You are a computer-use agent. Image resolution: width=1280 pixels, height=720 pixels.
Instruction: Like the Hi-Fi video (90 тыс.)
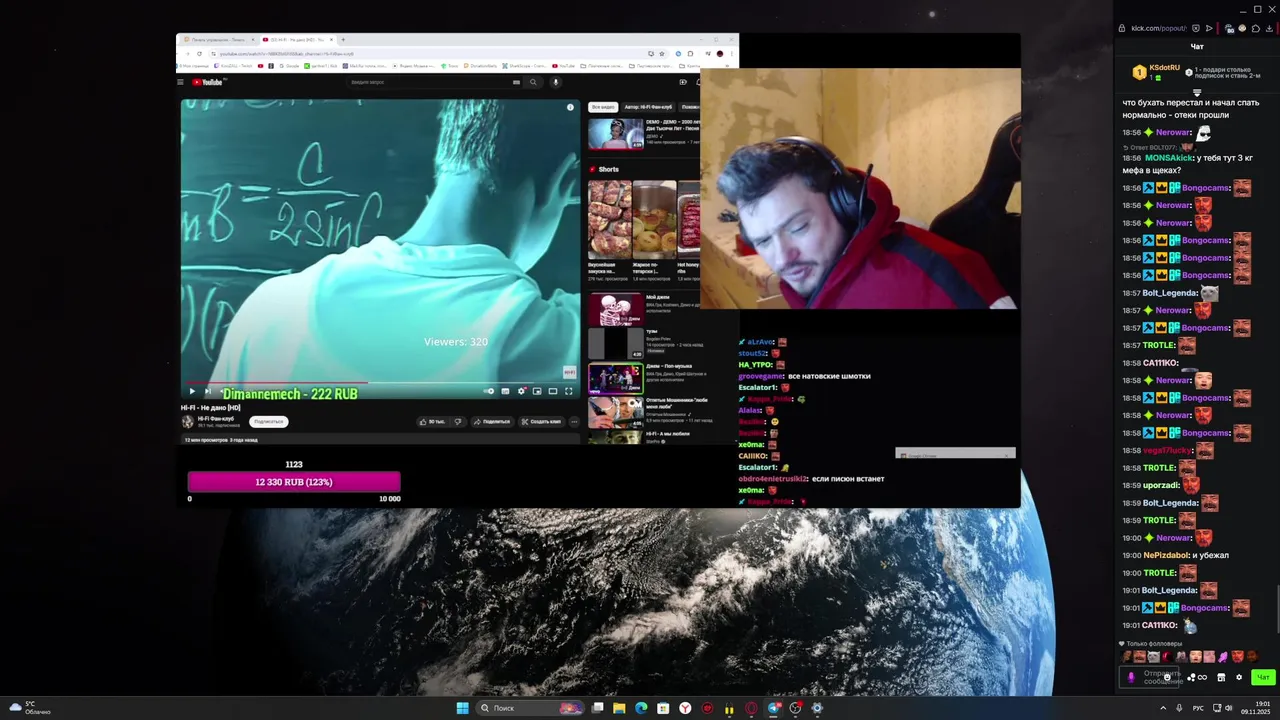tap(433, 421)
